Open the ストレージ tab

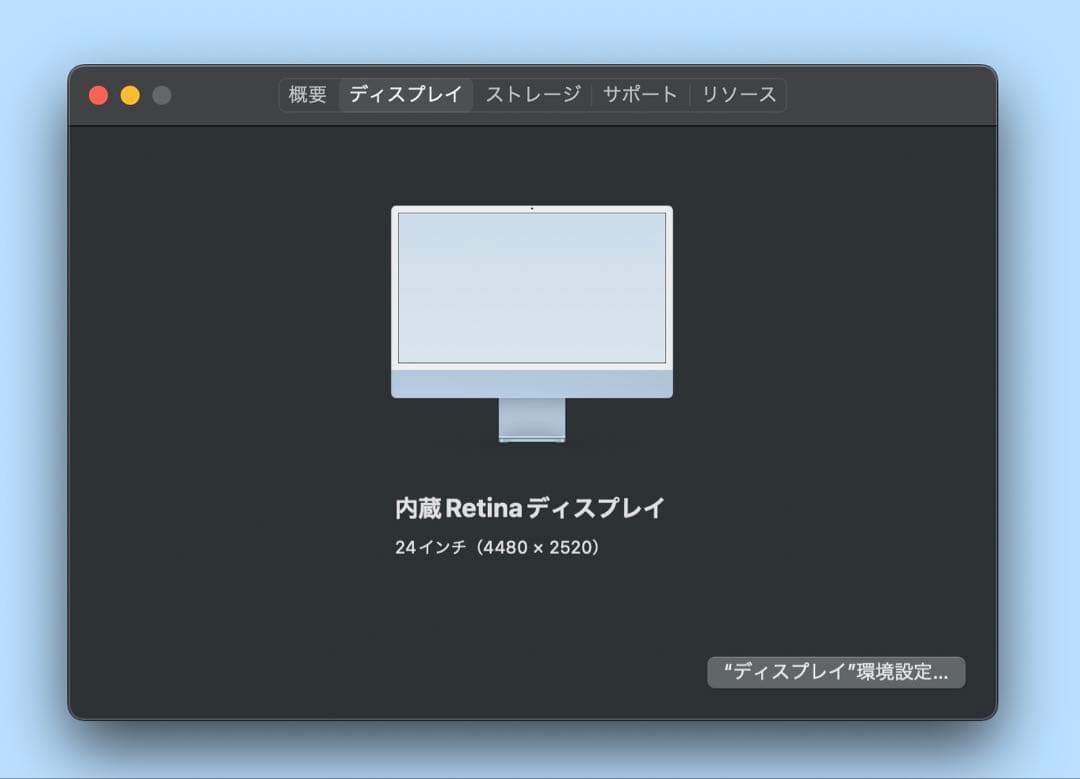[x=533, y=94]
